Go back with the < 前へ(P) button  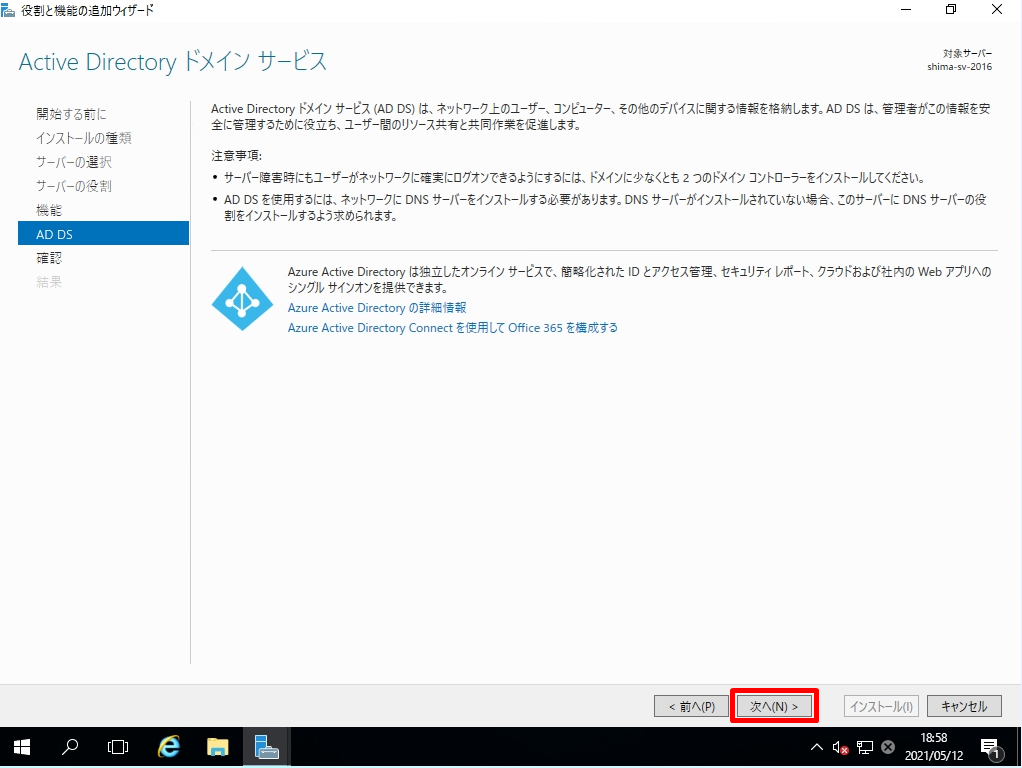[691, 706]
